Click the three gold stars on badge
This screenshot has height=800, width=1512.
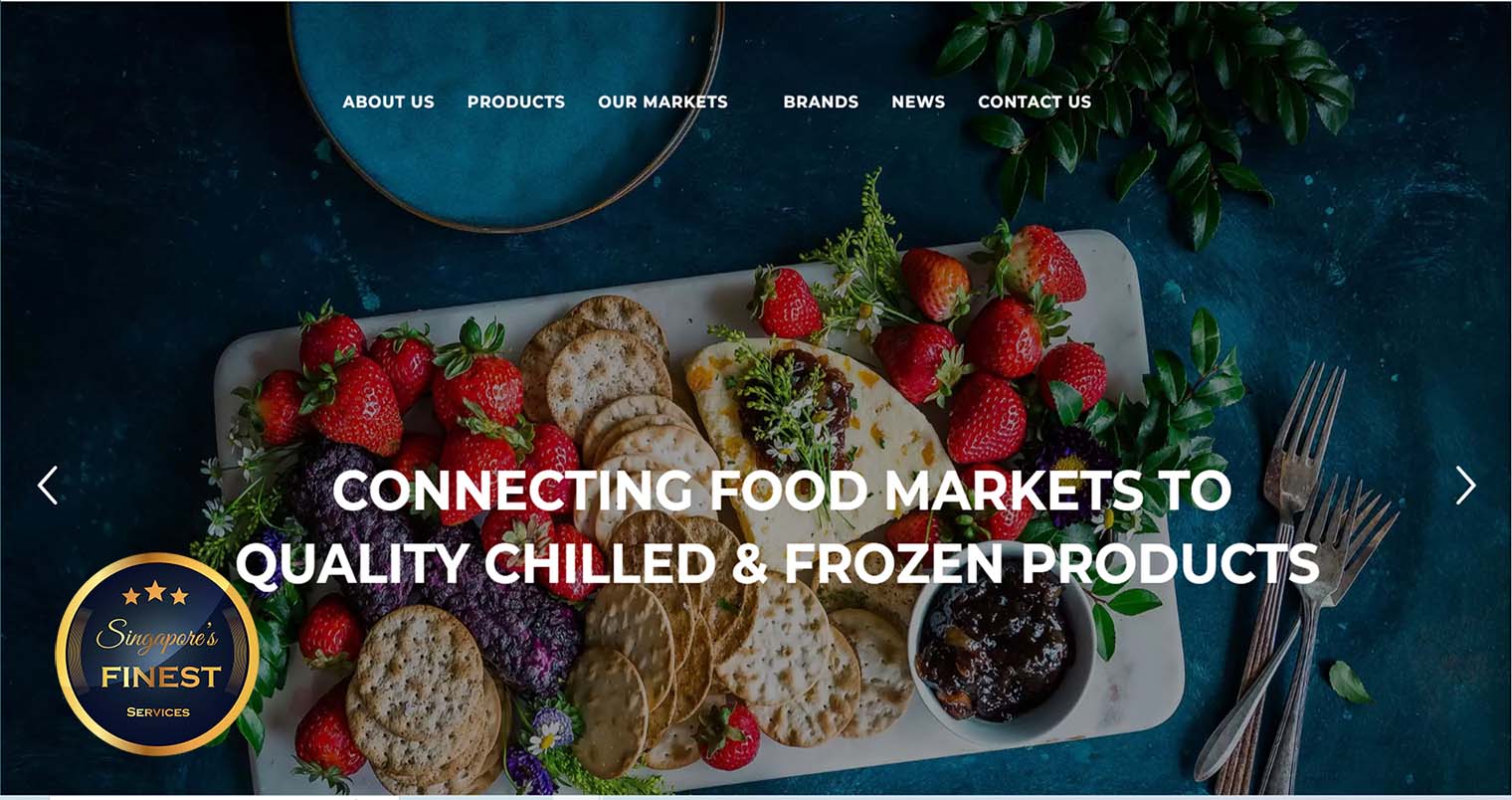point(155,594)
